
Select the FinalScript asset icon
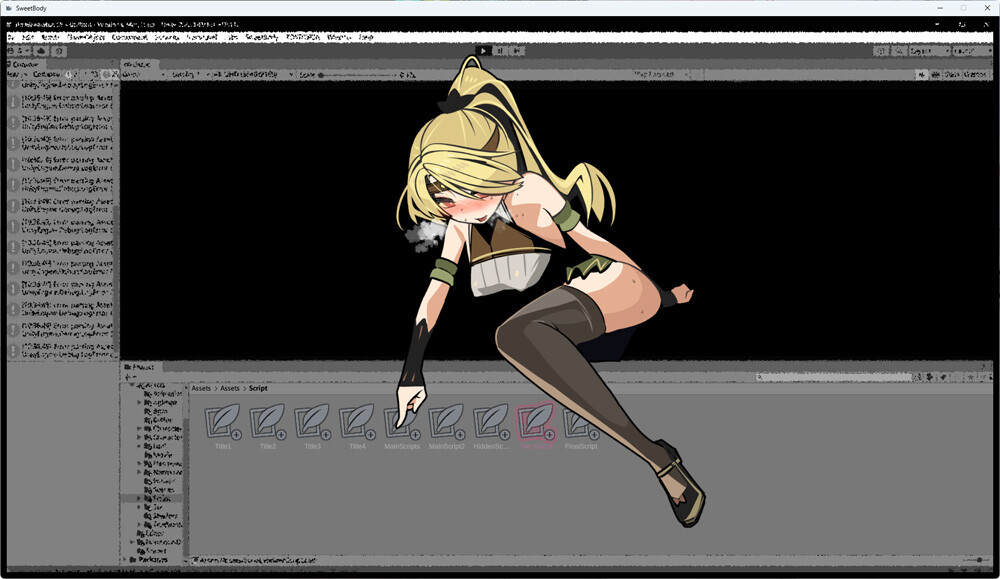coord(580,425)
